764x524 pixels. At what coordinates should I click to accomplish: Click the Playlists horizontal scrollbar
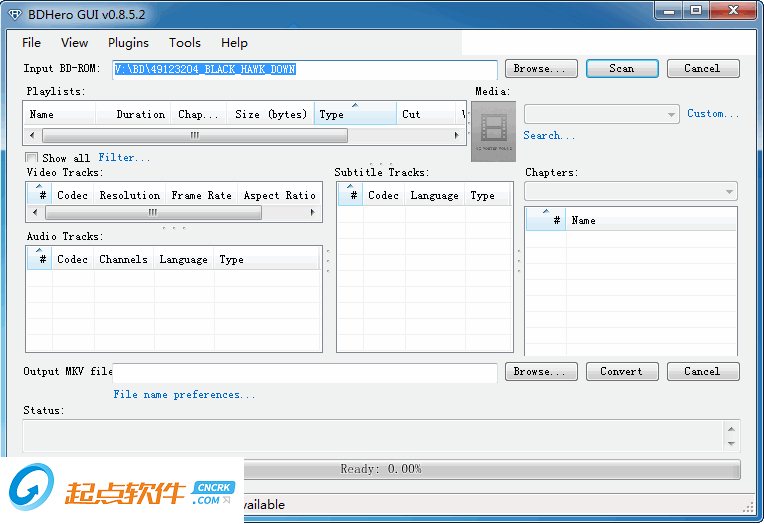194,135
